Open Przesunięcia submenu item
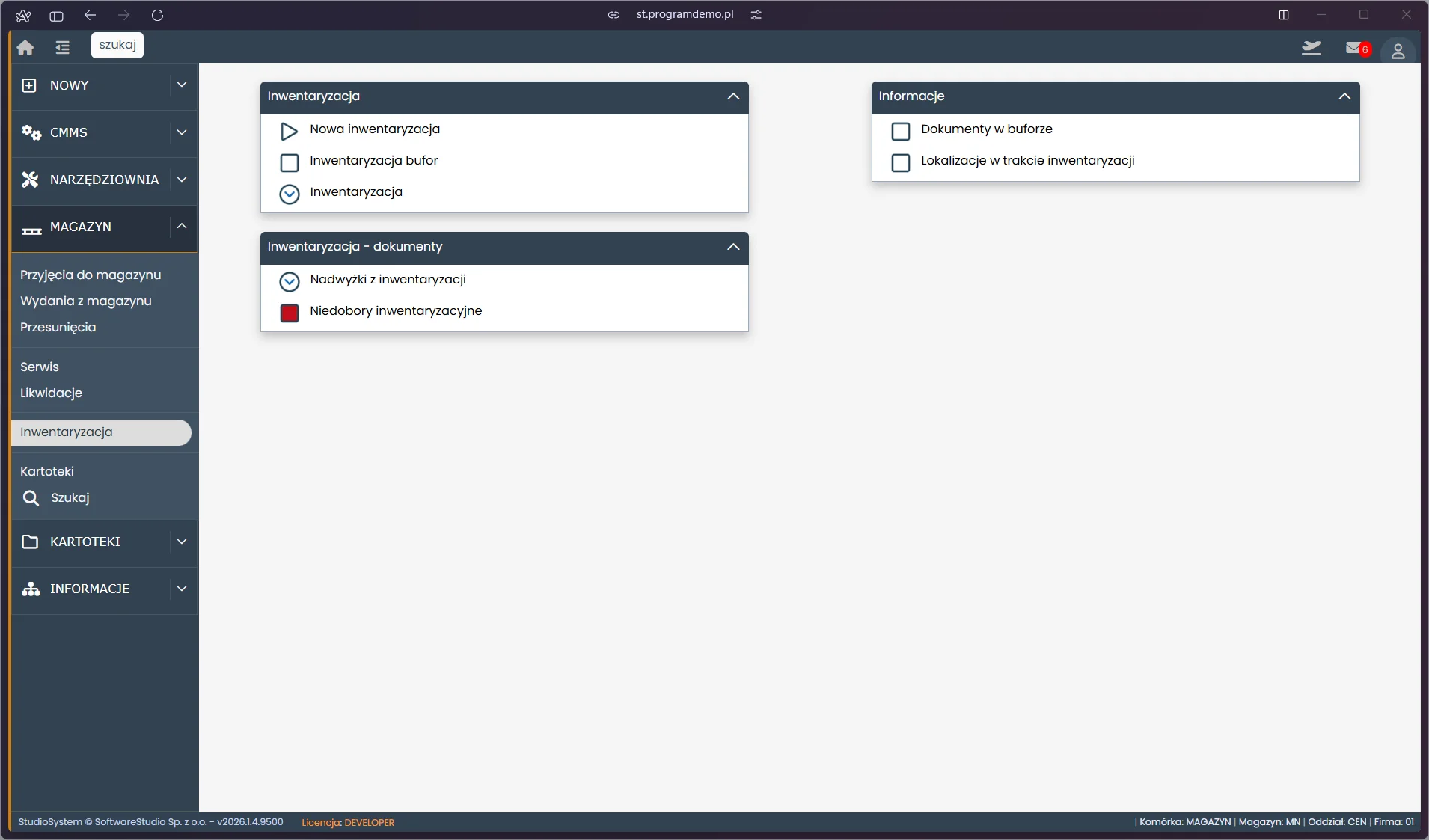This screenshot has width=1429, height=840. point(58,327)
